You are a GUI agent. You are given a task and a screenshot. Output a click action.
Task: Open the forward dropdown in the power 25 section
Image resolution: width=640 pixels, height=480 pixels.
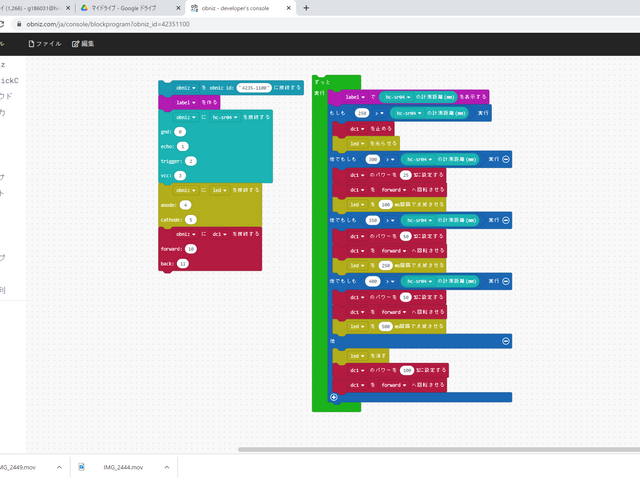click(x=395, y=189)
